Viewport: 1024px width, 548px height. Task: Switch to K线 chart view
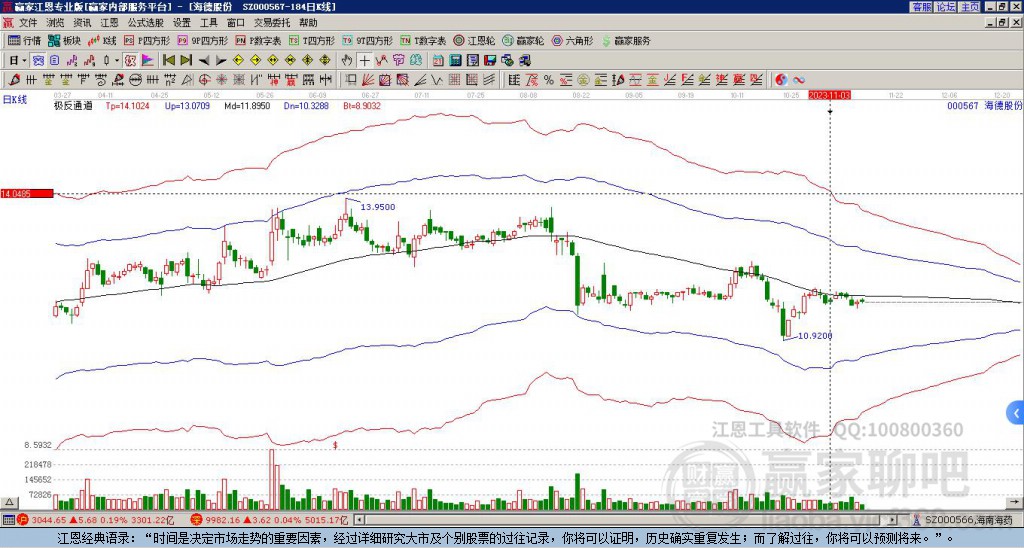(101, 40)
